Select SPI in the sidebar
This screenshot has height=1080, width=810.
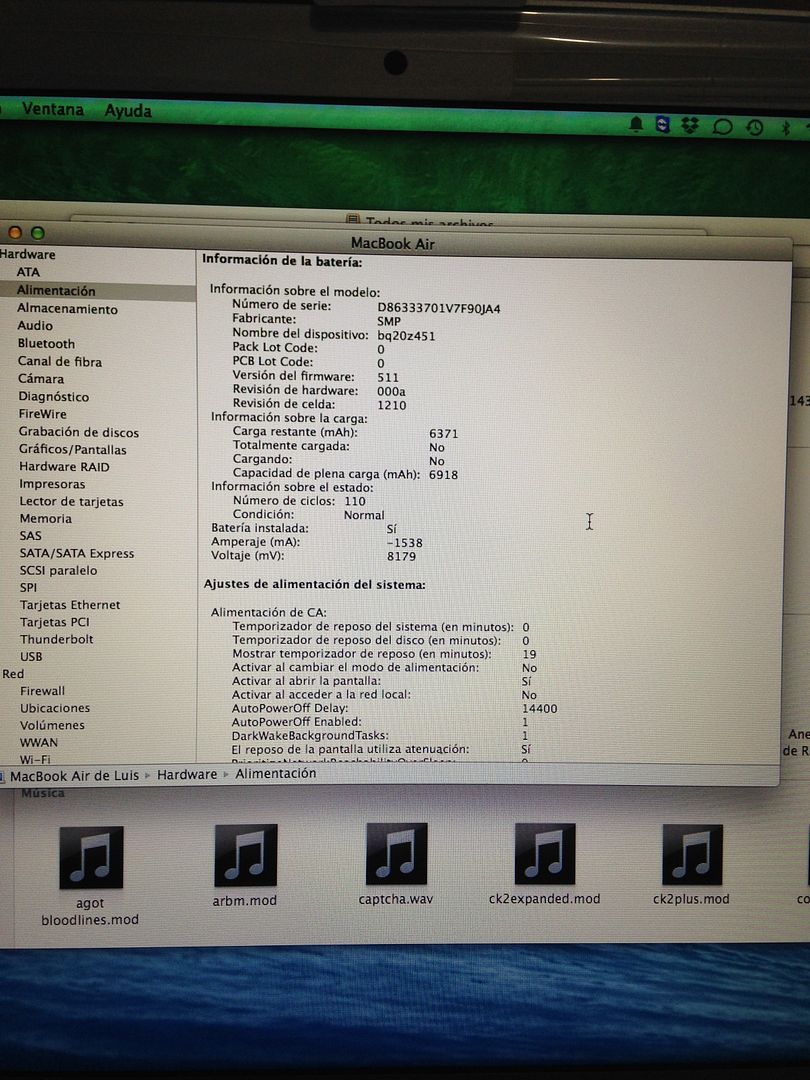coord(28,588)
